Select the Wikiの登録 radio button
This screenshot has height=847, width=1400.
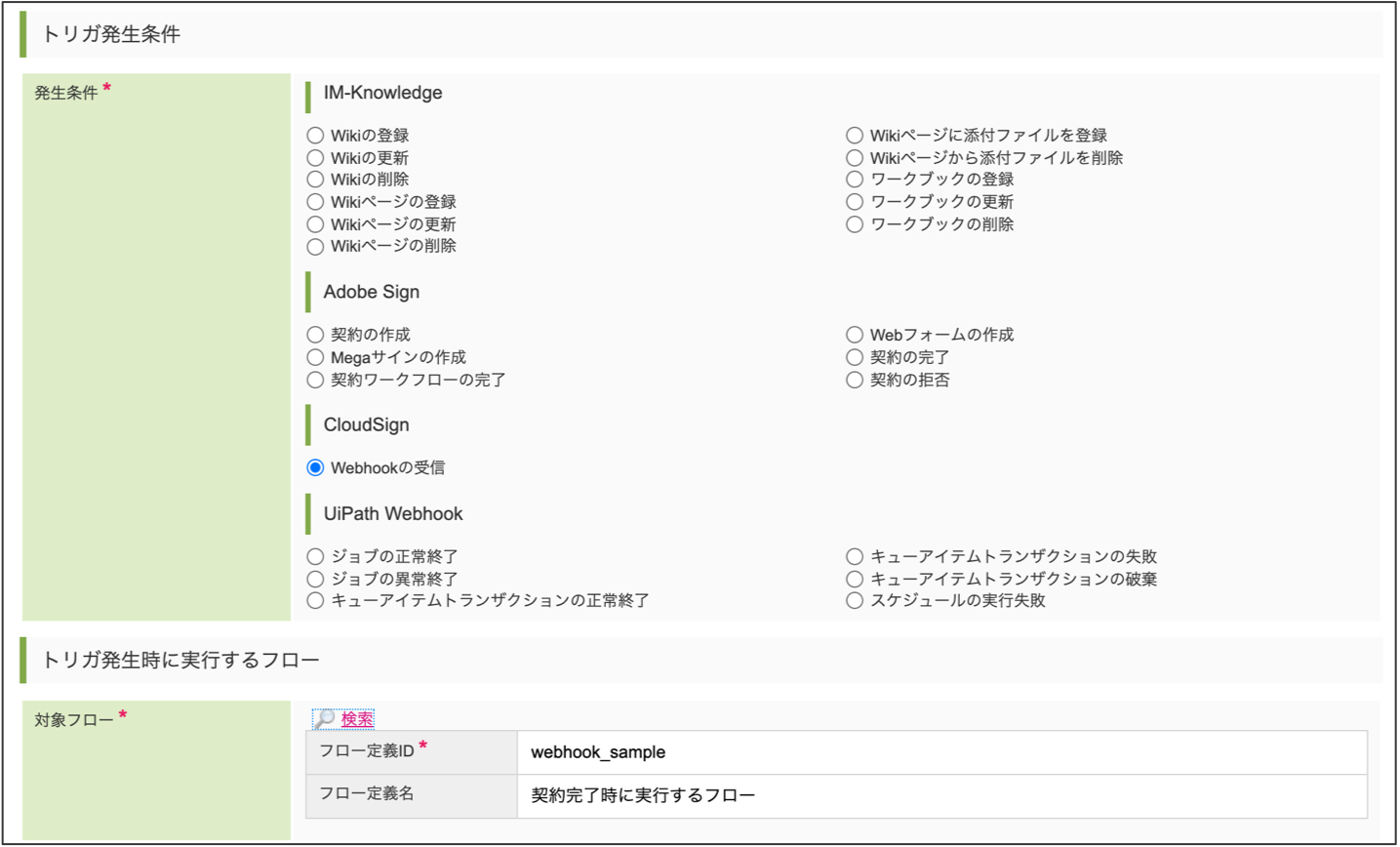point(314,135)
